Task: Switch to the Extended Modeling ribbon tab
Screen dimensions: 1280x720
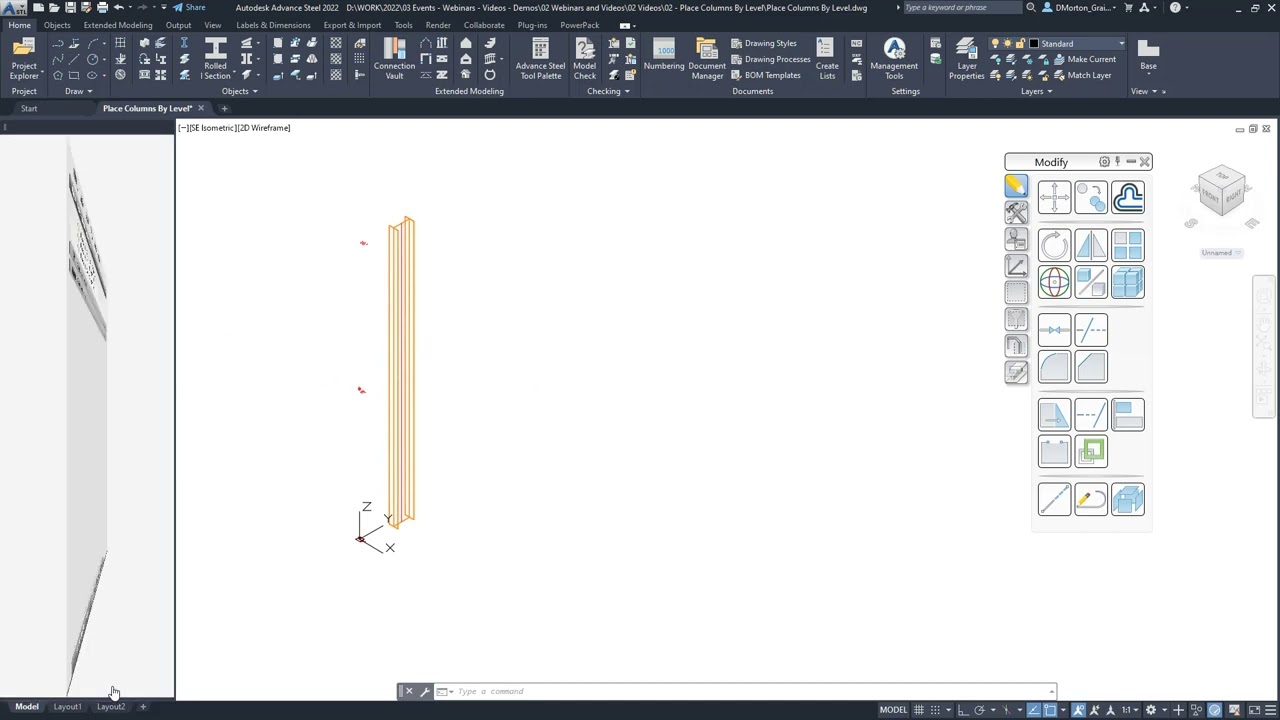Action: pyautogui.click(x=118, y=25)
